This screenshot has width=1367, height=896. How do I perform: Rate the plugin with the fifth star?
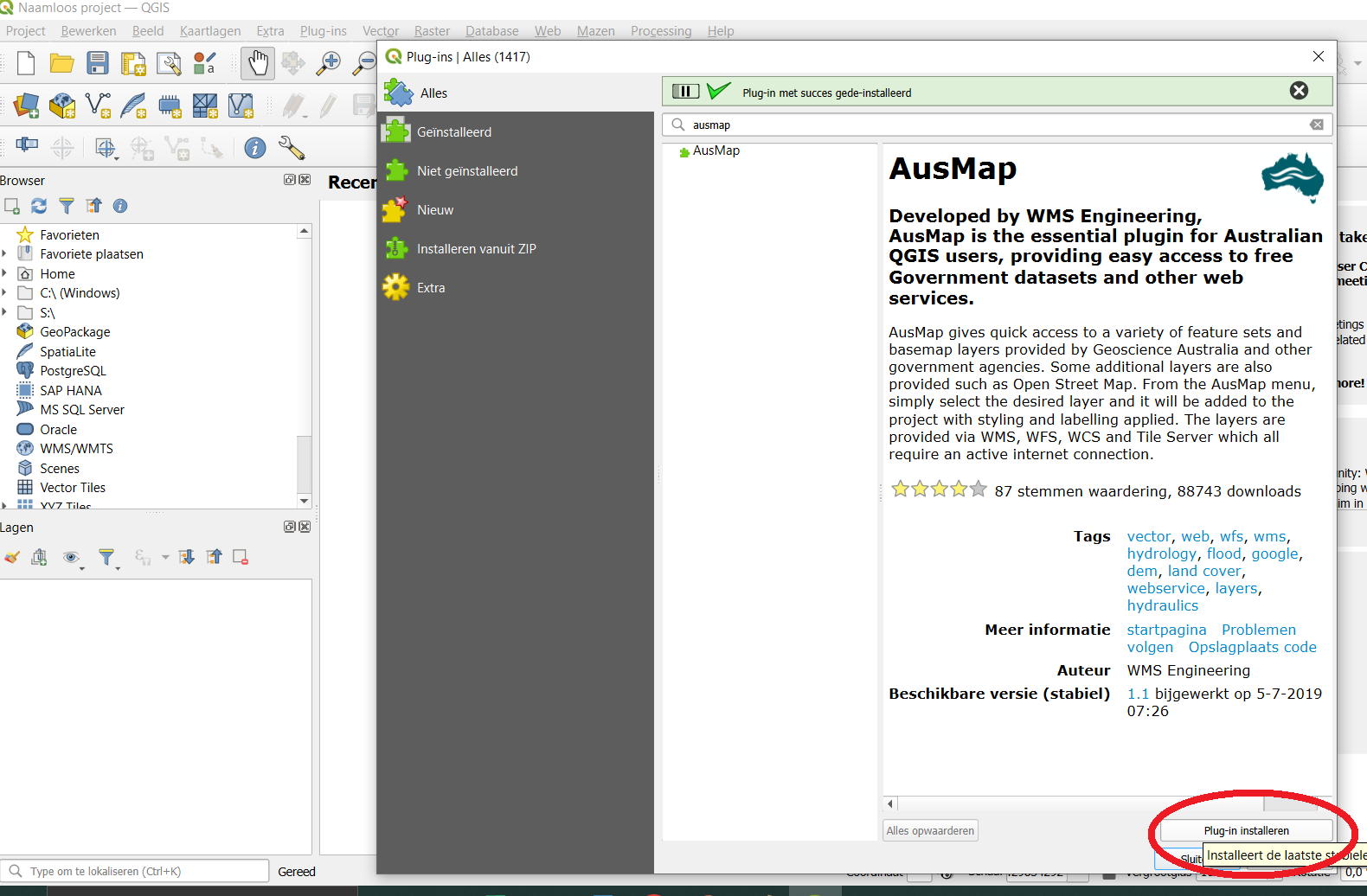click(978, 490)
